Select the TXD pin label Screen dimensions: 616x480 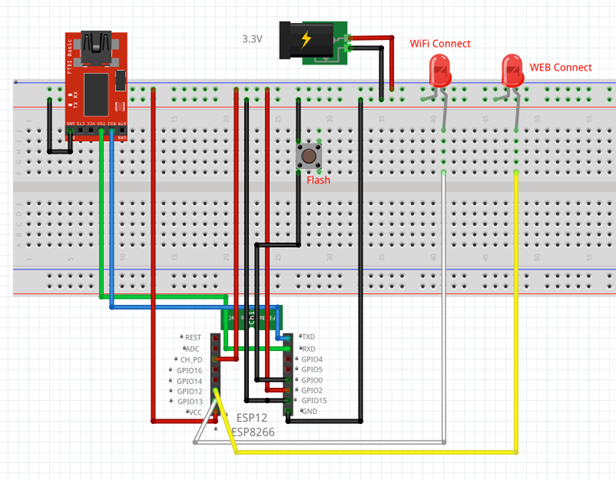pos(308,337)
